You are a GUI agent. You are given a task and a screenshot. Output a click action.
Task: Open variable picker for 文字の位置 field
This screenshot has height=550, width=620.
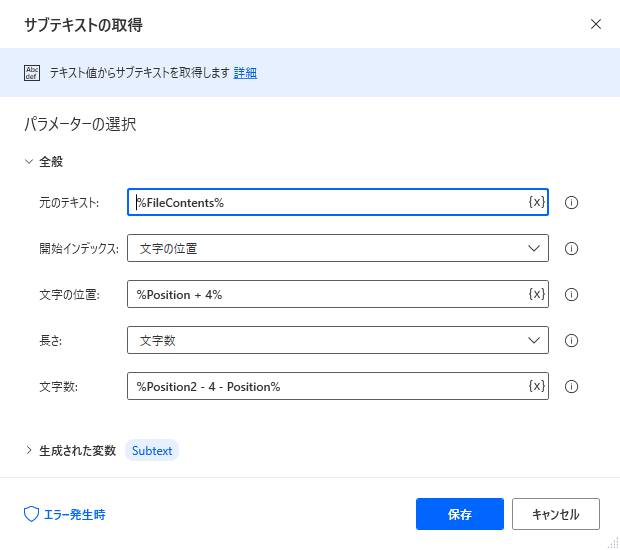(x=537, y=294)
